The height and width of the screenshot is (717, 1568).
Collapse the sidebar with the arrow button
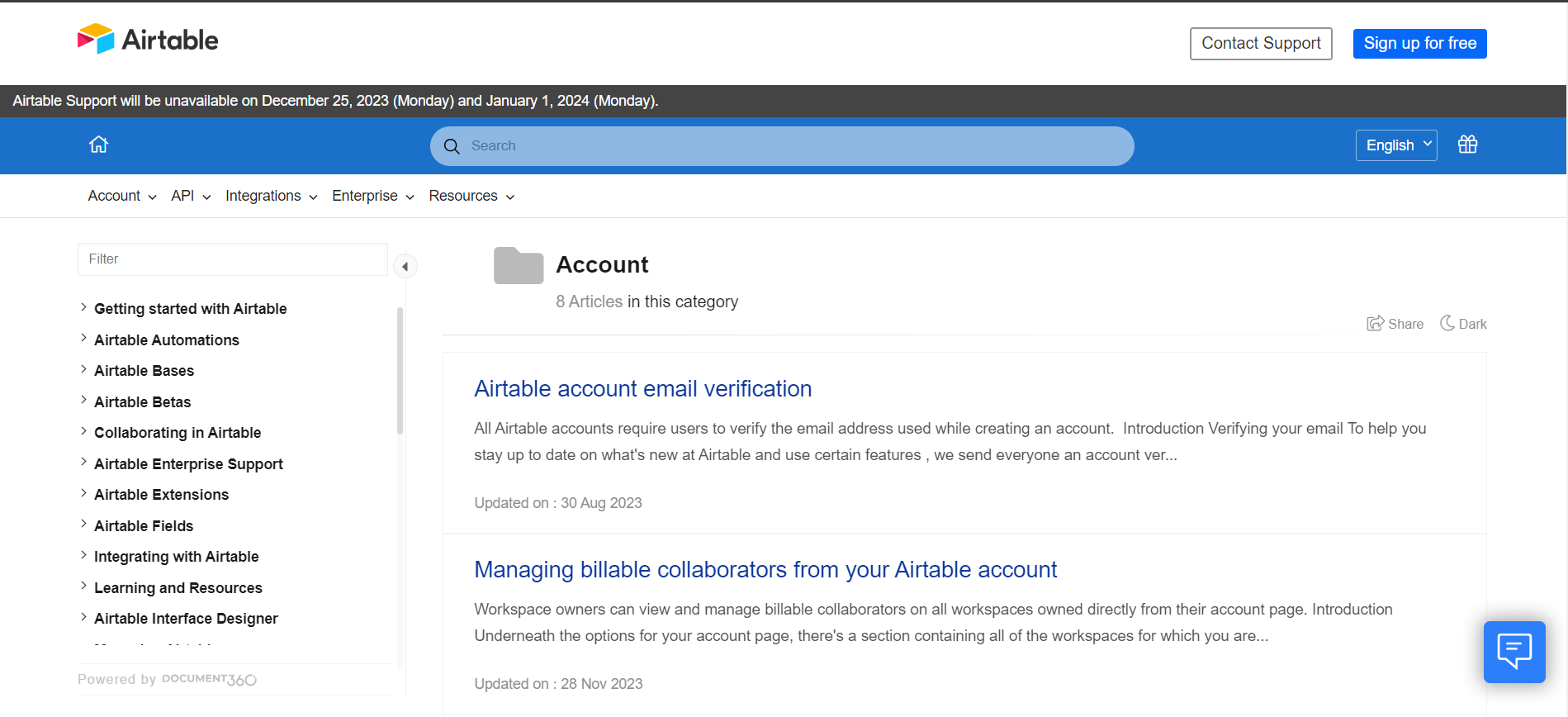pyautogui.click(x=405, y=266)
